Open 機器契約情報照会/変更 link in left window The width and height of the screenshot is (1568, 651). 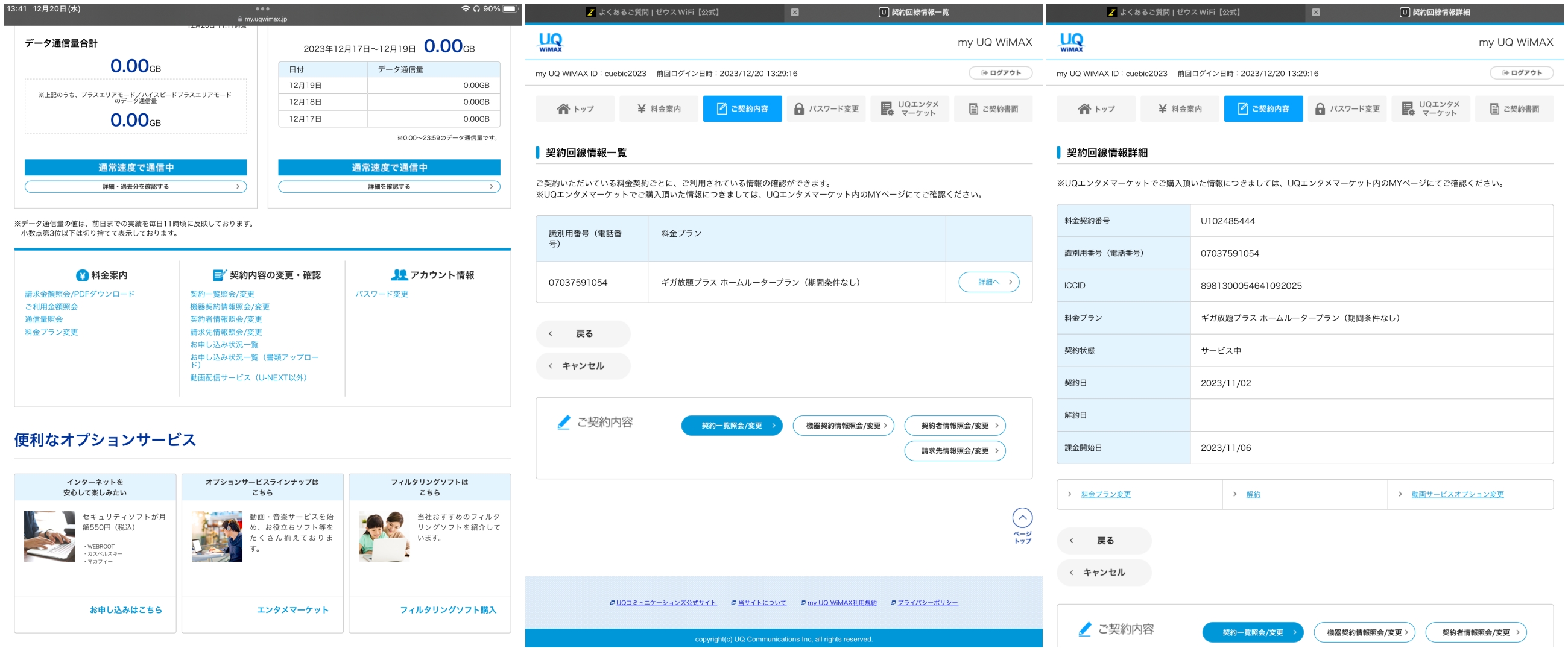230,307
